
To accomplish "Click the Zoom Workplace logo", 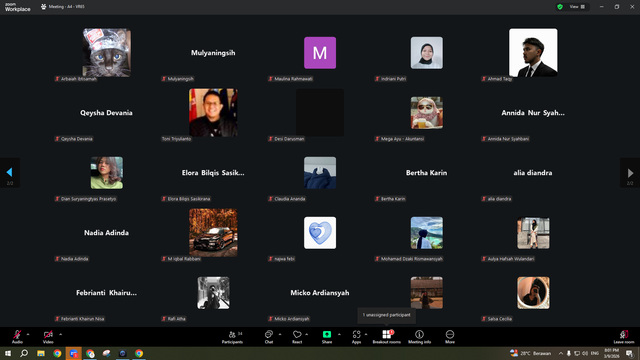I will [18, 7].
